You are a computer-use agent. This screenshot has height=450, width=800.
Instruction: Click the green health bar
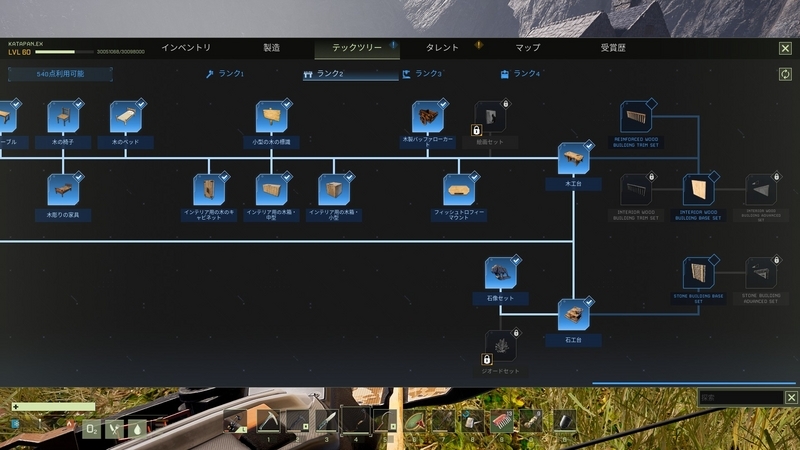[54, 407]
